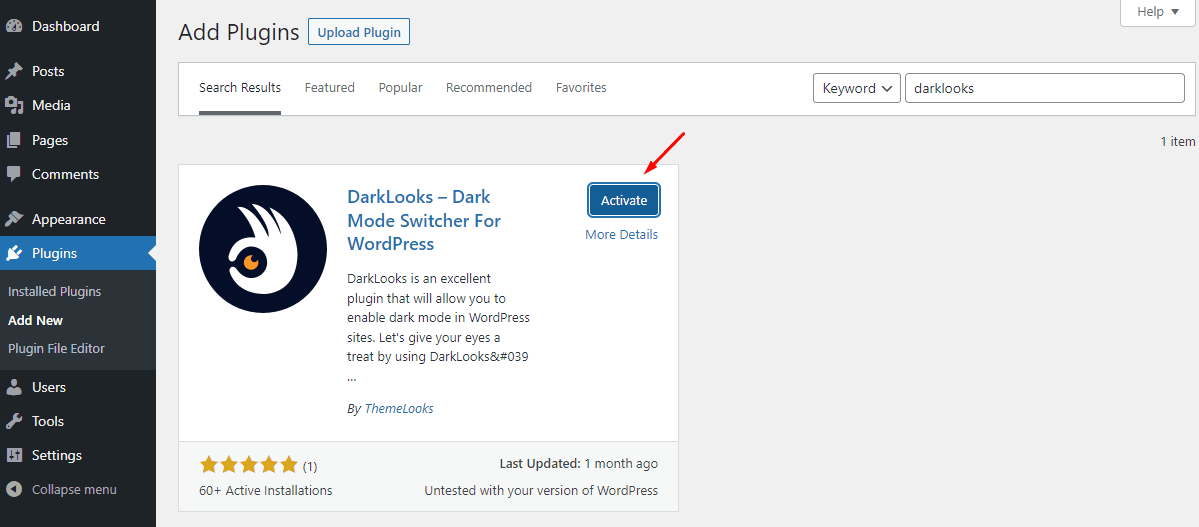Click the Comments speech bubble icon

(x=14, y=174)
